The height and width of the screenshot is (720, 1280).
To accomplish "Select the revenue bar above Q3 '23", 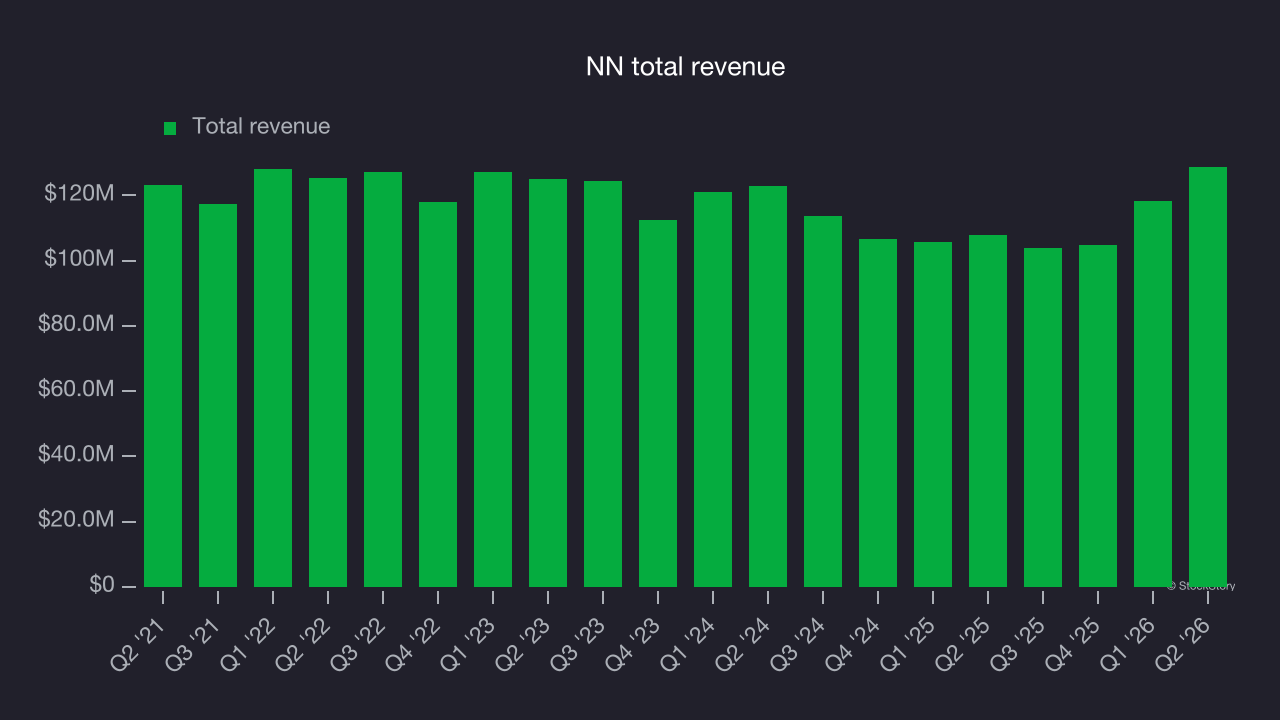I will coord(603,384).
